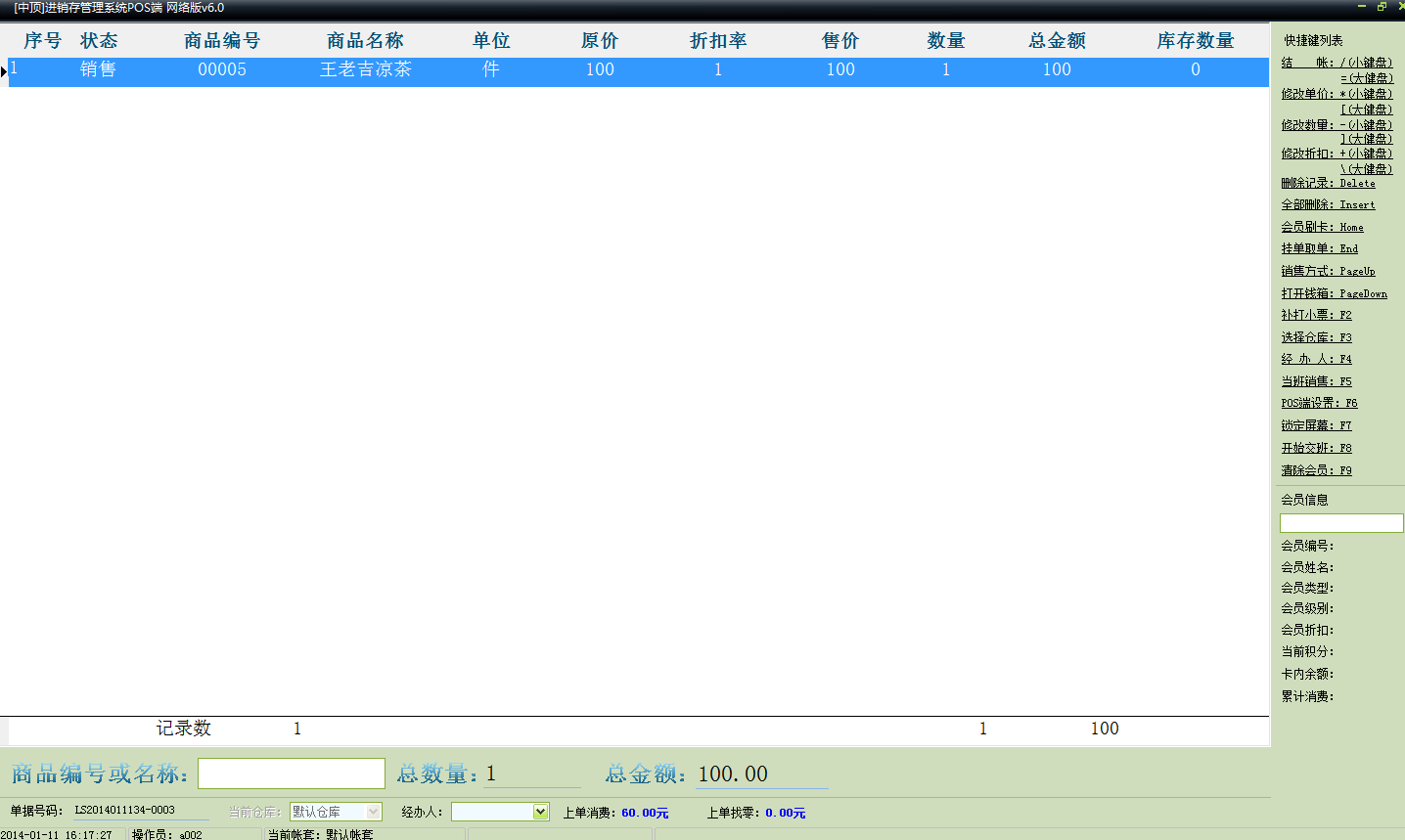Click the 修改单价 shortcut link

(1337, 94)
